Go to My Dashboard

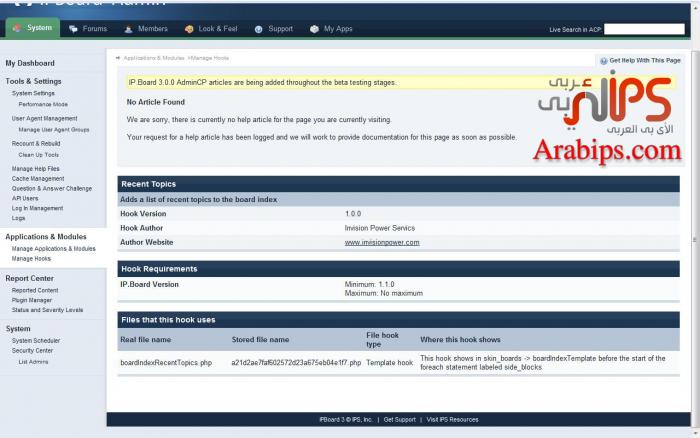30,63
